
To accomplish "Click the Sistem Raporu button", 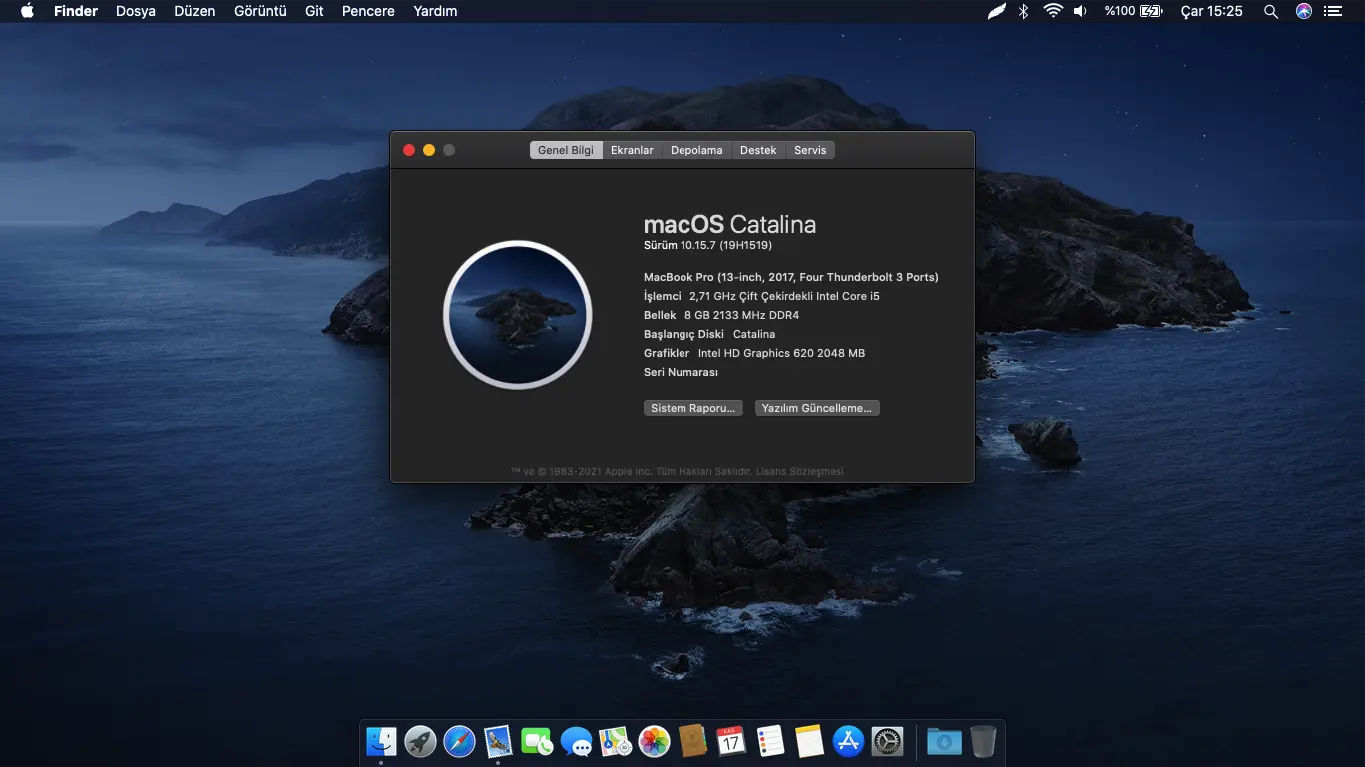I will pyautogui.click(x=693, y=408).
